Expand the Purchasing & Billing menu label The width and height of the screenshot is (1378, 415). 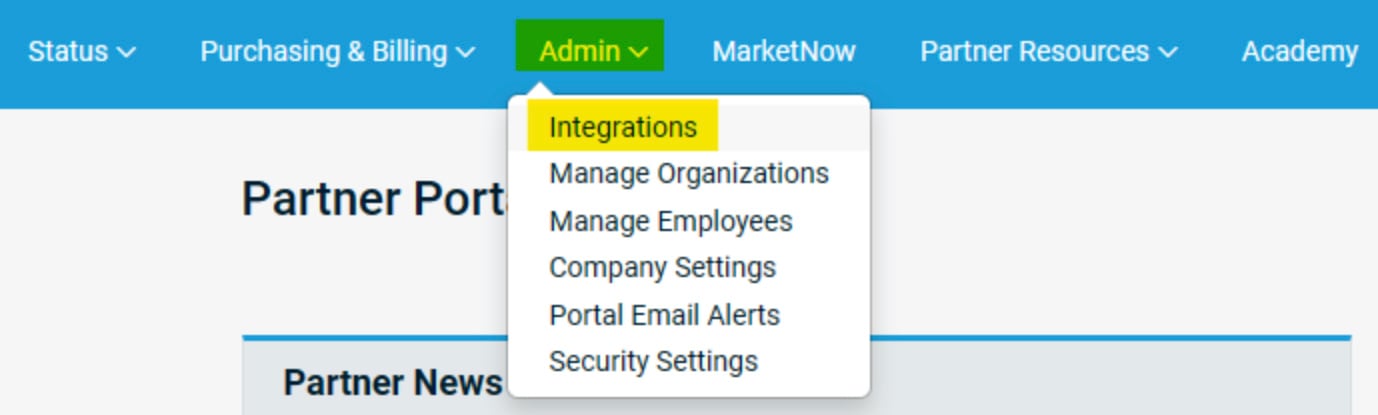pos(323,51)
